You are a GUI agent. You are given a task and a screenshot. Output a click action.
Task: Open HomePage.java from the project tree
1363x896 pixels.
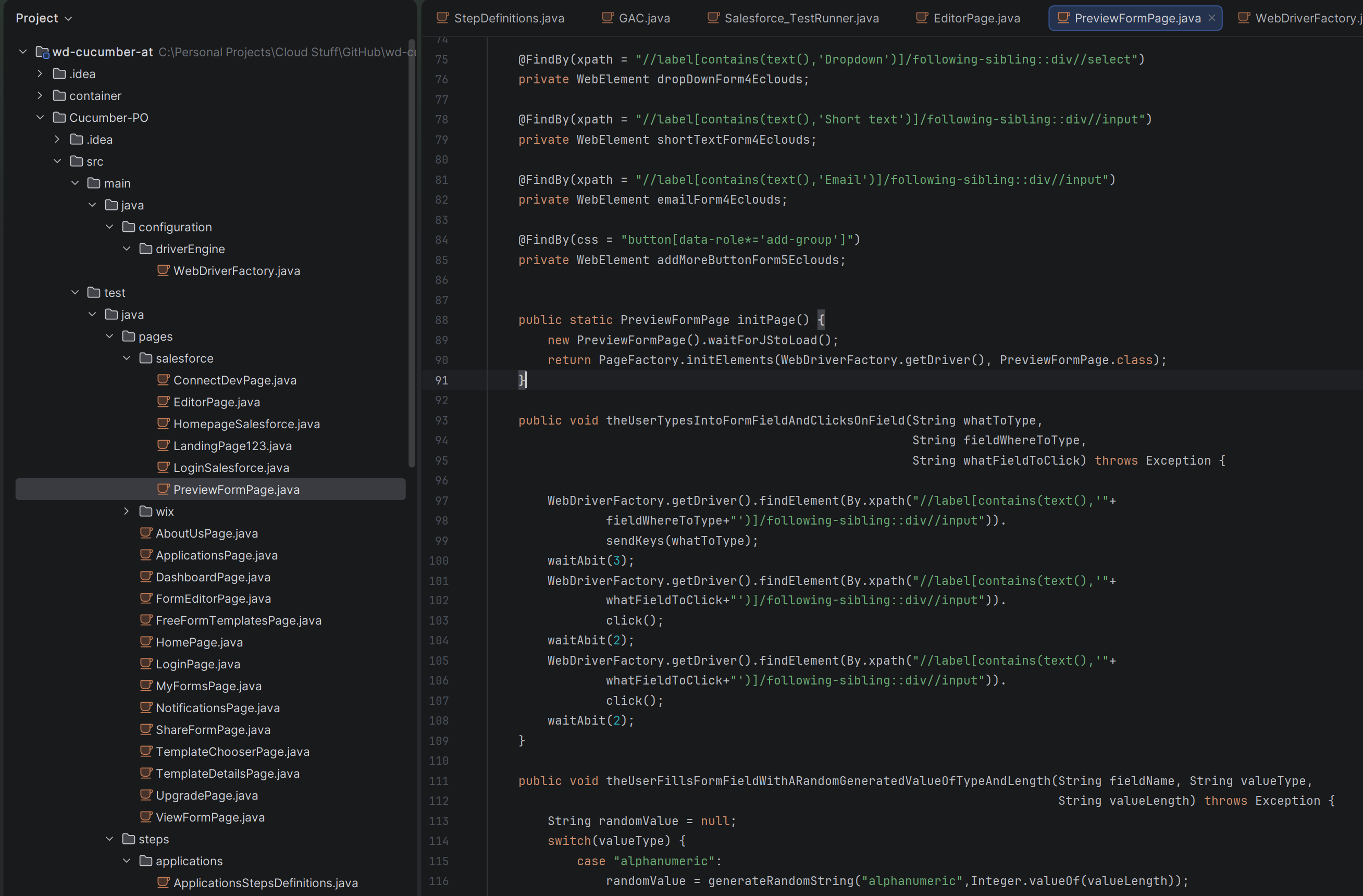[200, 642]
